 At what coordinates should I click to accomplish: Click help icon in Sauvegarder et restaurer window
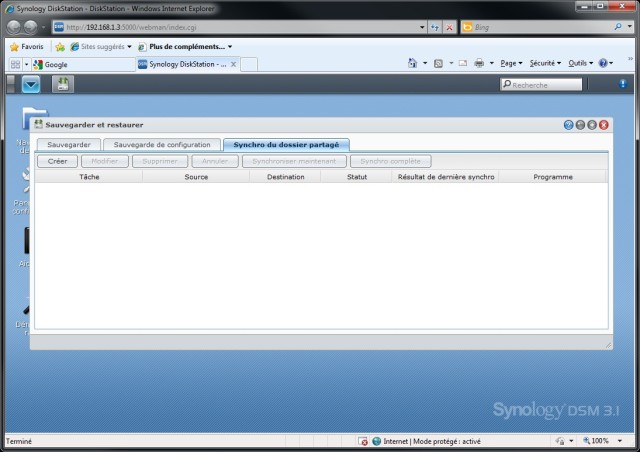pyautogui.click(x=568, y=125)
